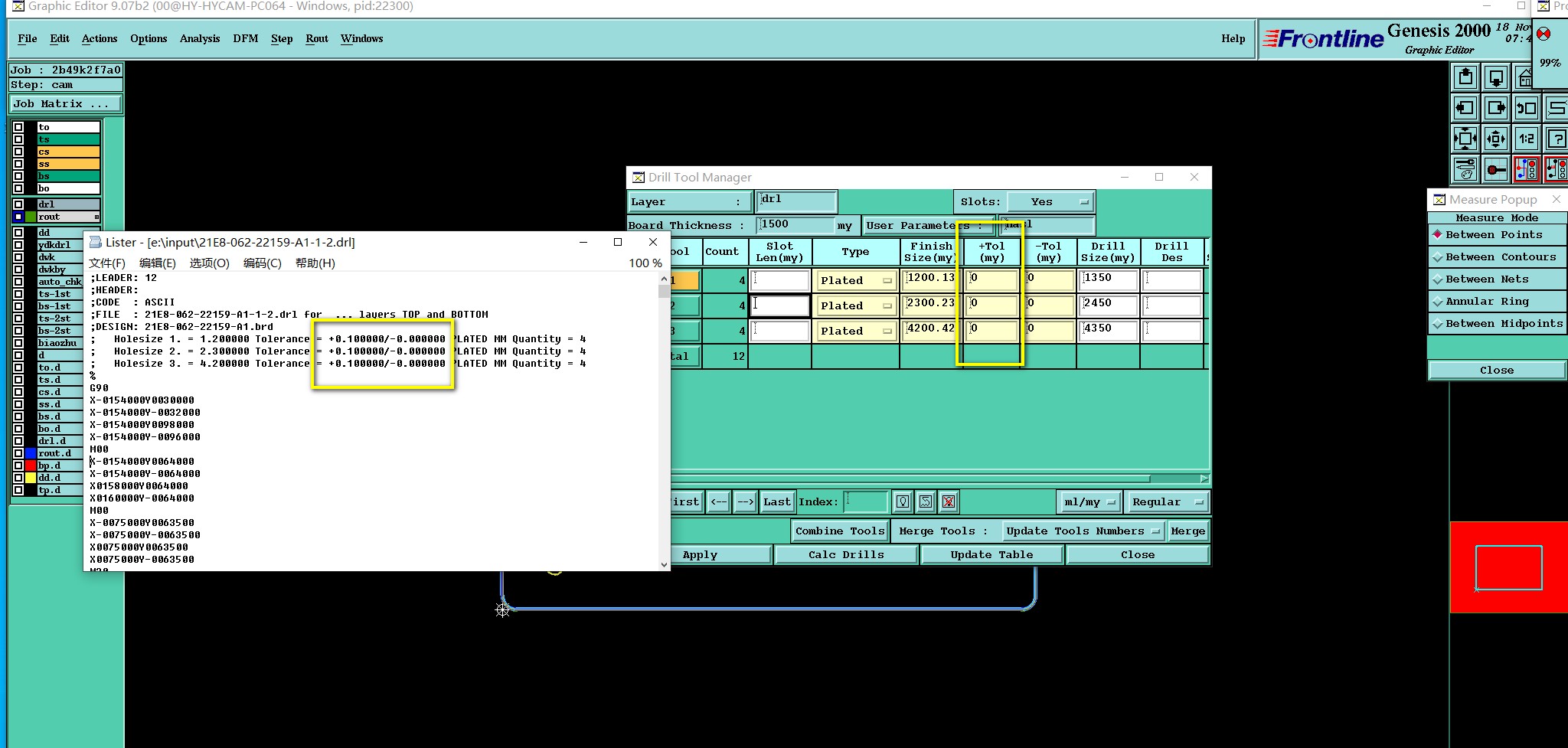The width and height of the screenshot is (1568, 748).
Task: Click the previous-view undo zoom icon
Action: pyautogui.click(x=1526, y=108)
